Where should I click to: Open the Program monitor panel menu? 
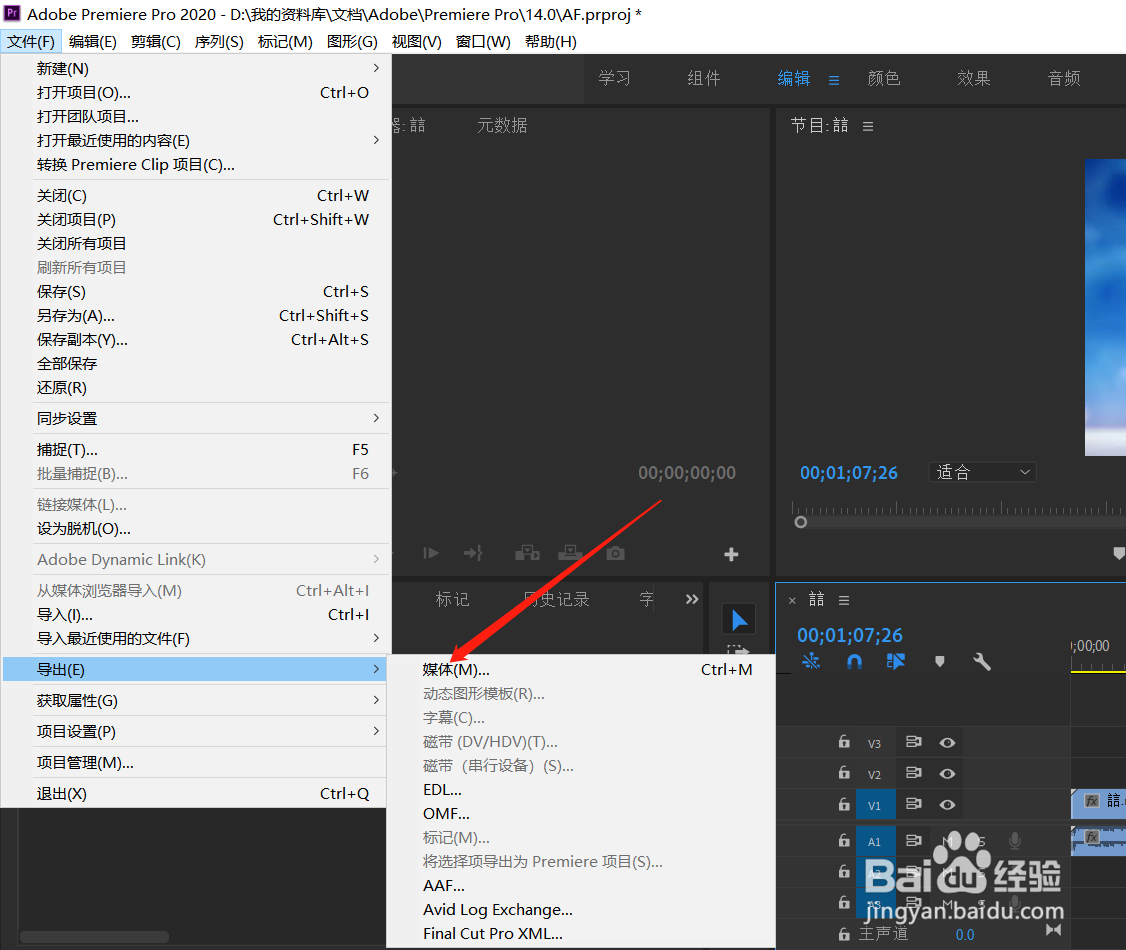[x=867, y=126]
